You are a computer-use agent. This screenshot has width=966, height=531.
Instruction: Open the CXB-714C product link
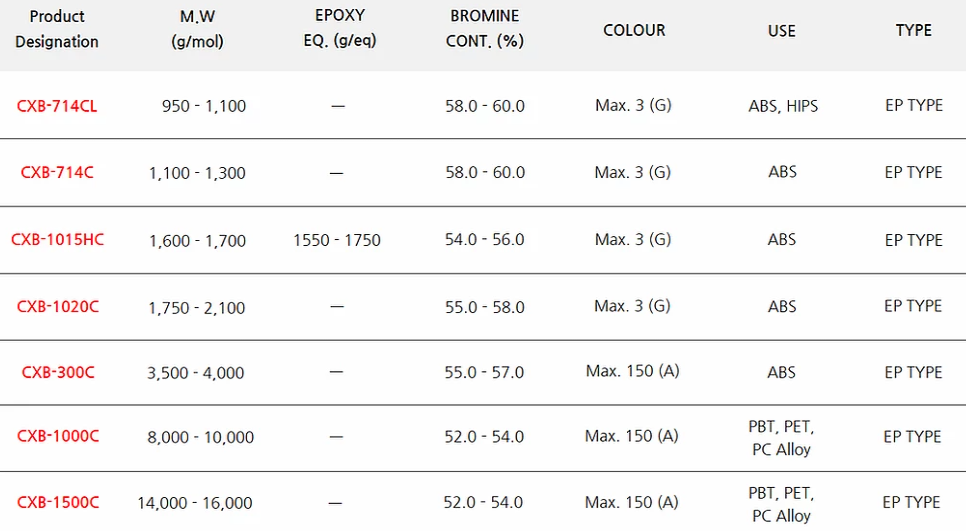point(57,172)
